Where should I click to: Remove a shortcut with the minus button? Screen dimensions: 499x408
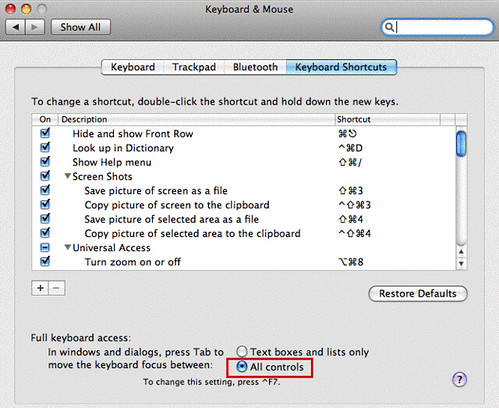click(57, 288)
